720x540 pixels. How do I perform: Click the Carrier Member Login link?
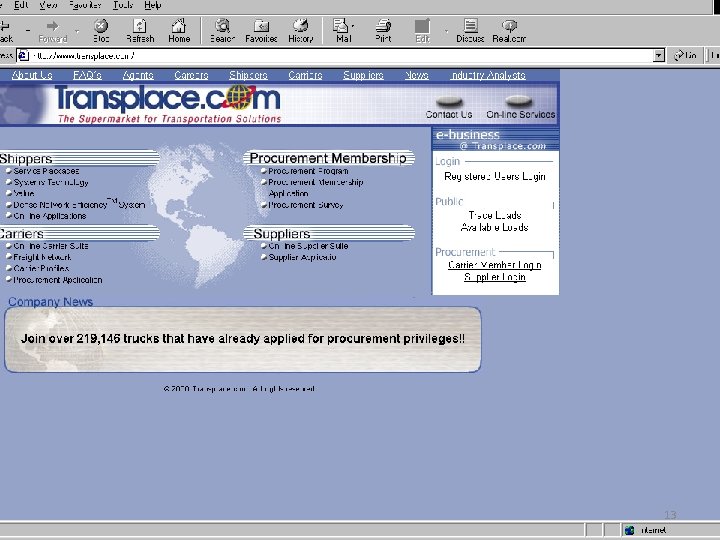pyautogui.click(x=495, y=265)
